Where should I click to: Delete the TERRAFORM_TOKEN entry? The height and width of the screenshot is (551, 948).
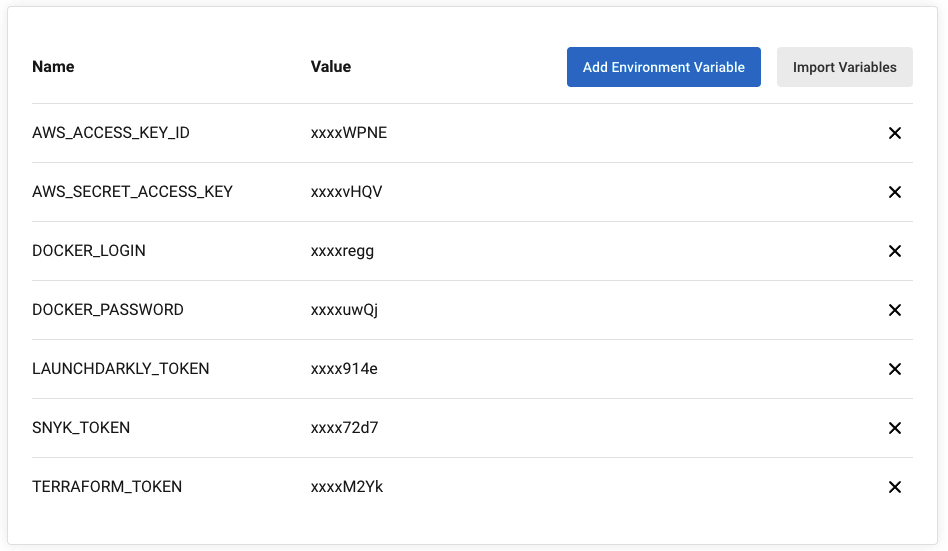tap(895, 487)
